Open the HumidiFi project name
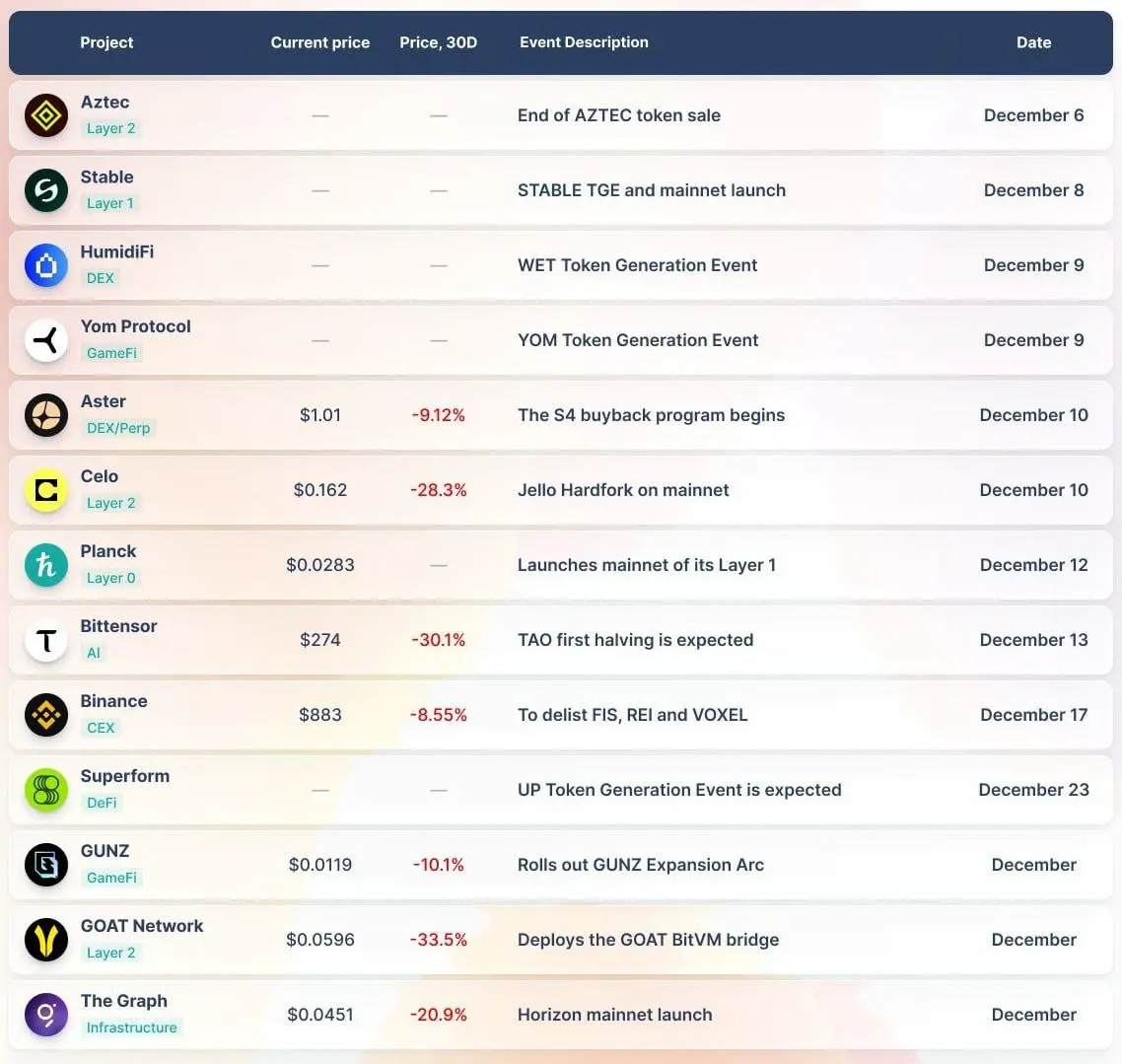 click(x=117, y=251)
